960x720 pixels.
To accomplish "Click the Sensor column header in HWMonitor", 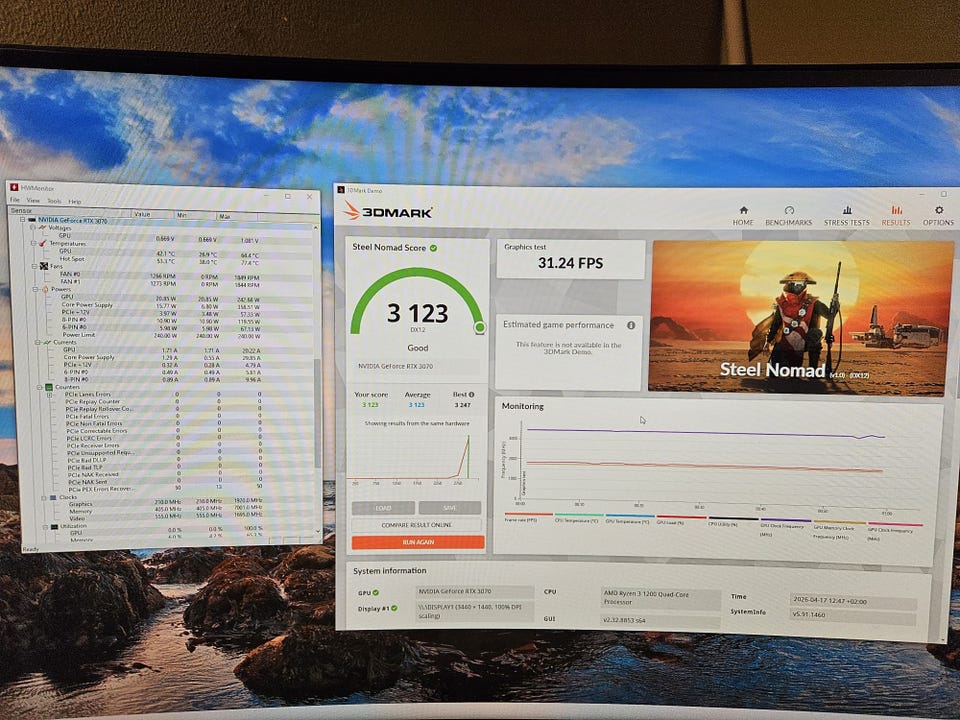I will point(70,211).
